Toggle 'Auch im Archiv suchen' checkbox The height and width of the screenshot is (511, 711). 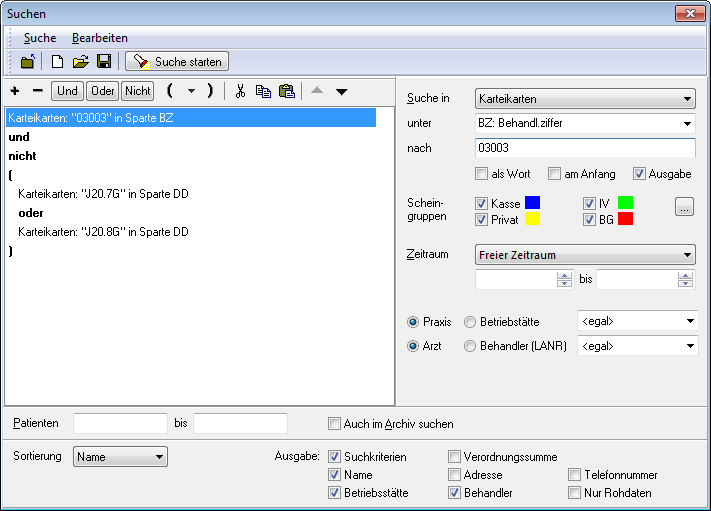pos(336,424)
